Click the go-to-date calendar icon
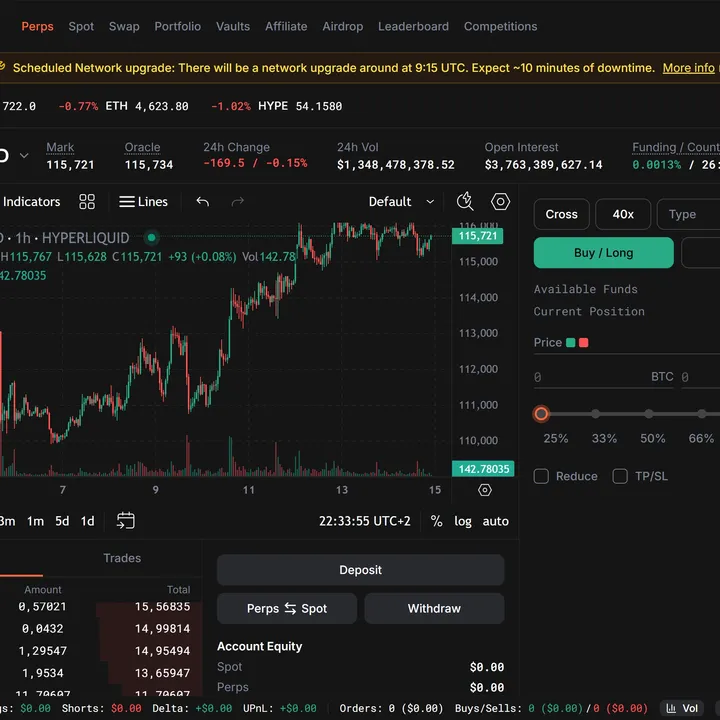 [126, 520]
